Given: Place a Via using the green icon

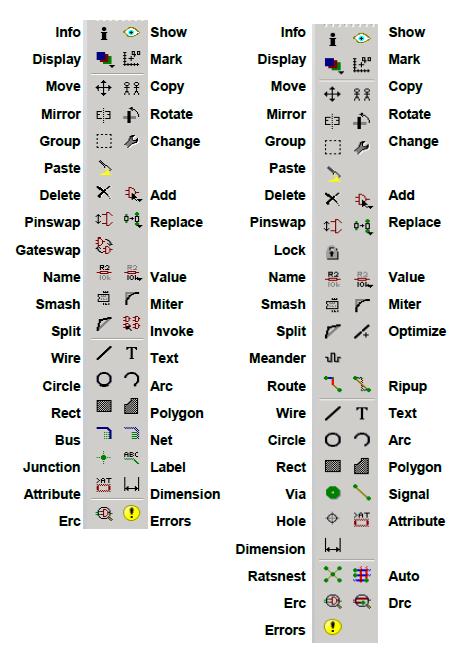Looking at the screenshot, I should (x=333, y=492).
